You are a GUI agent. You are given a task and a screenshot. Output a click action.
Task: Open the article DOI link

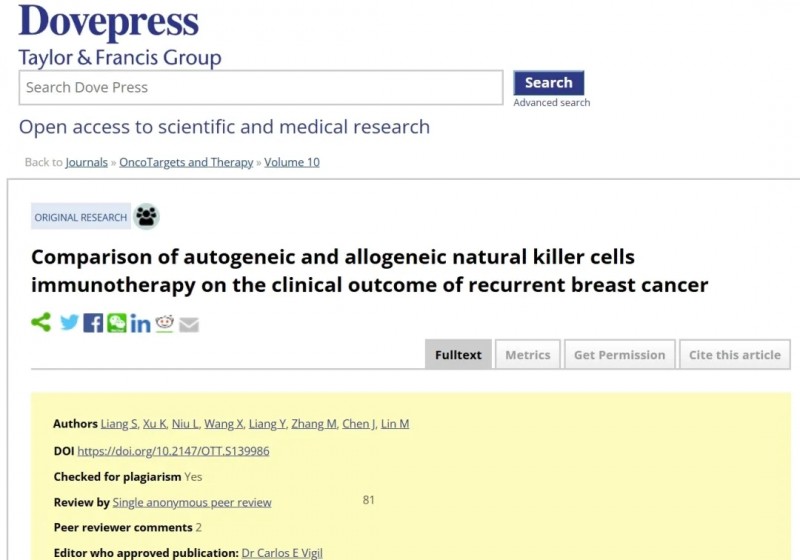[173, 451]
